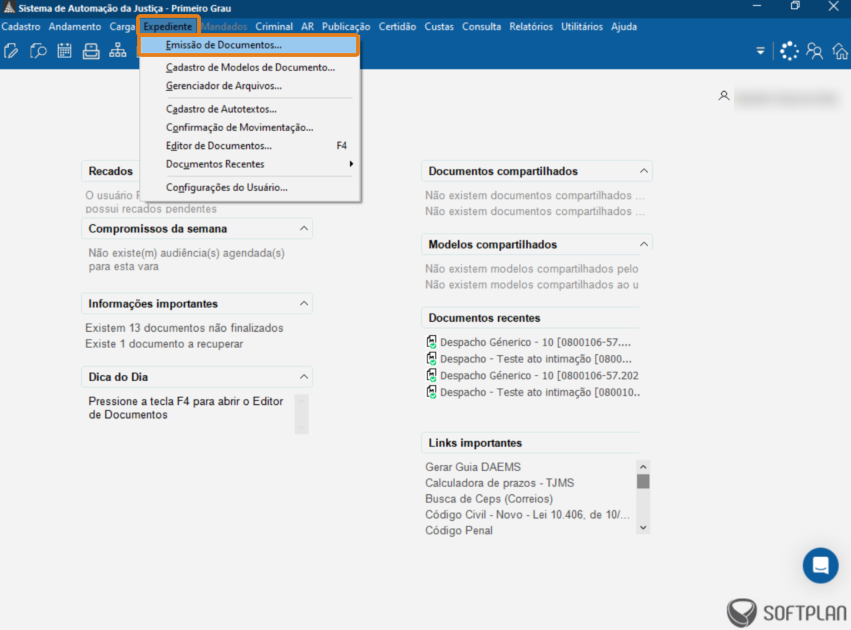The image size is (851, 630).
Task: Open the Andamento menu
Action: [x=75, y=27]
